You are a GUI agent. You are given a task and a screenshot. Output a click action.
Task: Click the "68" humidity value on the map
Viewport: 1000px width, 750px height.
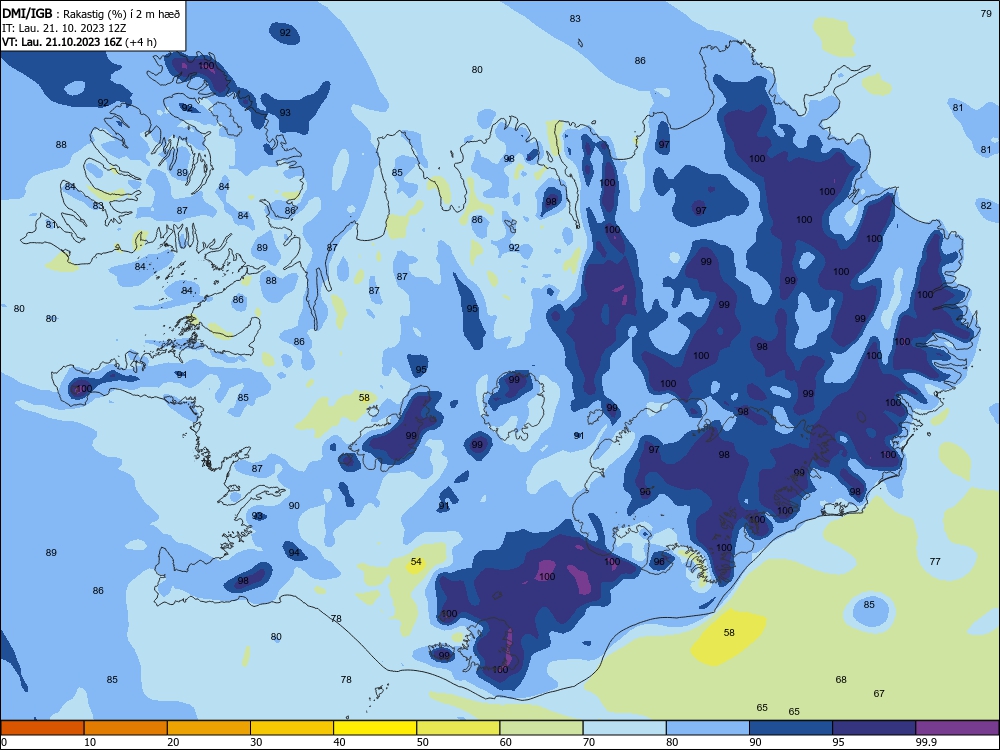click(x=841, y=680)
